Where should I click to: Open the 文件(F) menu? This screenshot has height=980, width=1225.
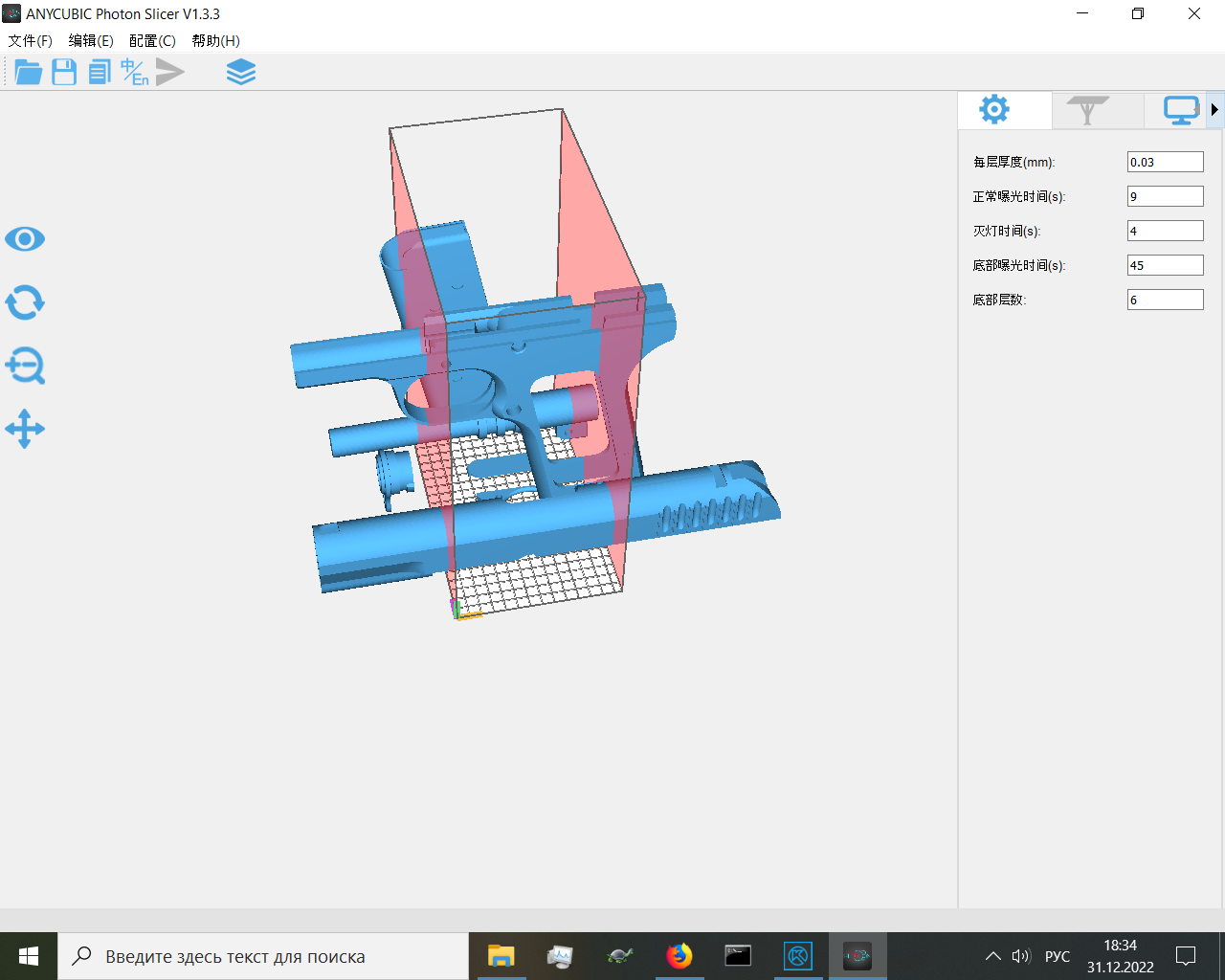[31, 40]
